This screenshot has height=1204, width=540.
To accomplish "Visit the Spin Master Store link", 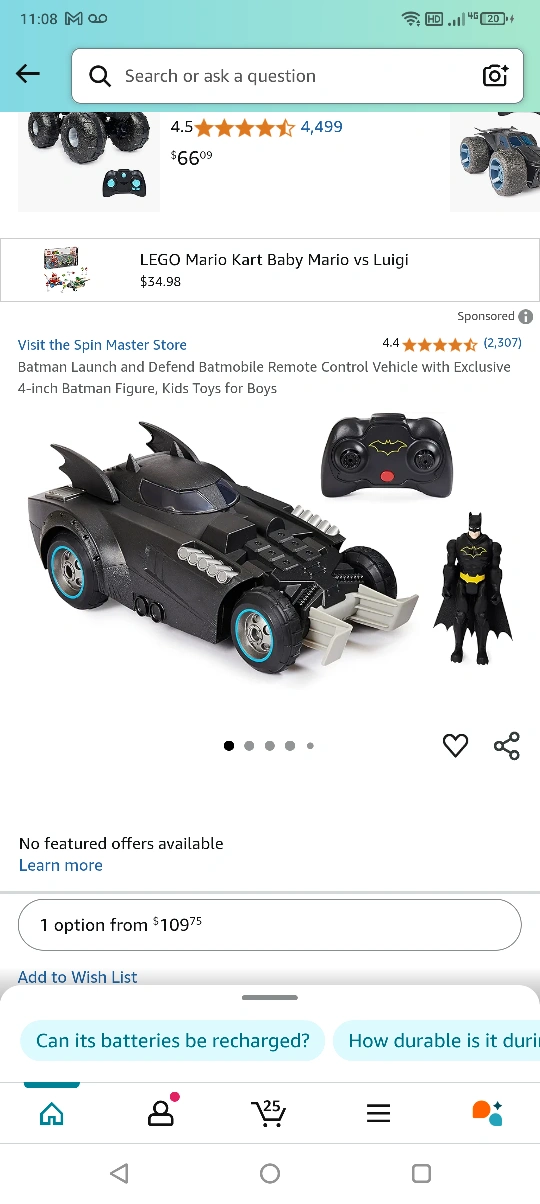I will 102,345.
